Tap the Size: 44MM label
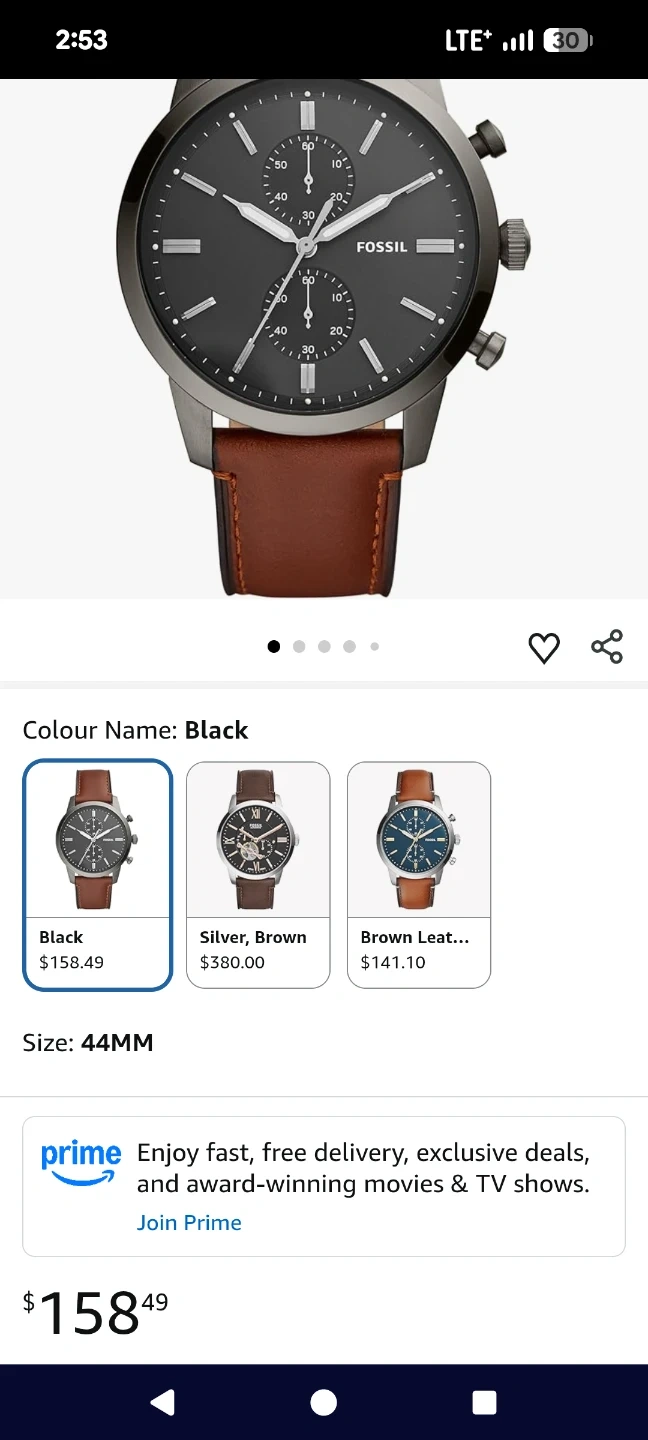Screen dimensions: 648x1440 (x=88, y=1043)
